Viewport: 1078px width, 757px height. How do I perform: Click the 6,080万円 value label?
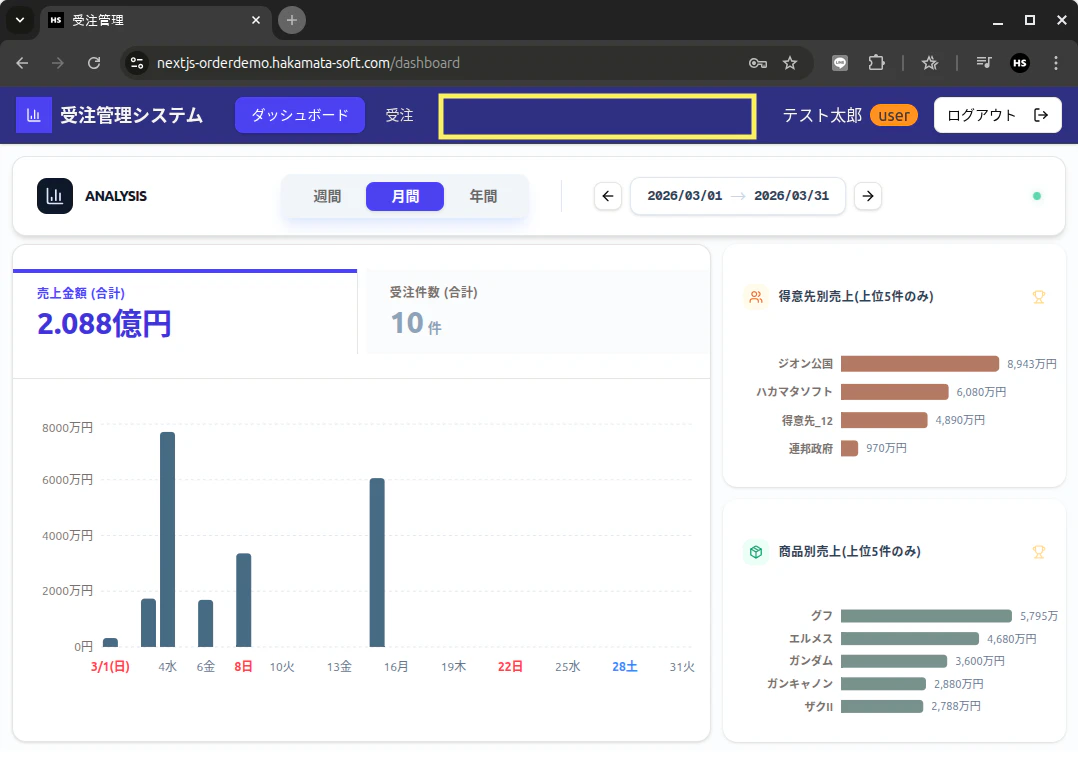[981, 392]
